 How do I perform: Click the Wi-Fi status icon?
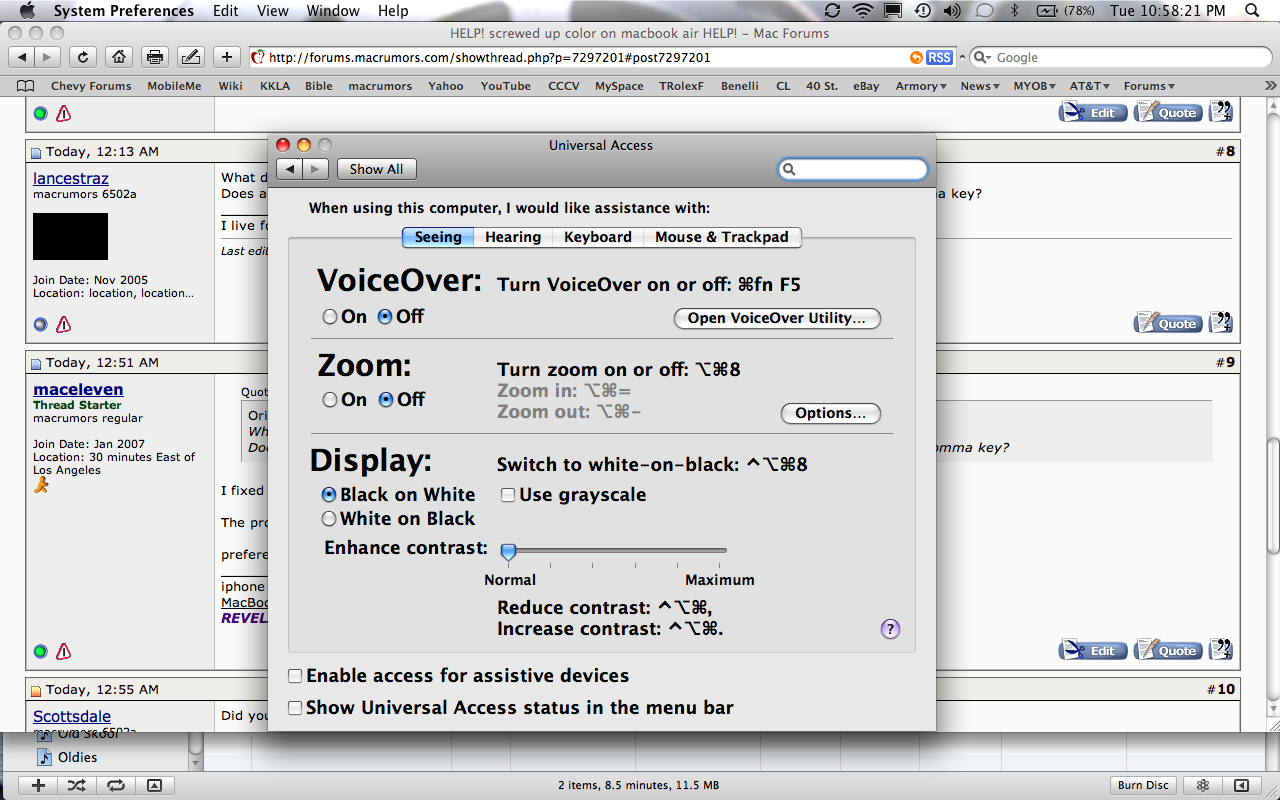[x=863, y=11]
